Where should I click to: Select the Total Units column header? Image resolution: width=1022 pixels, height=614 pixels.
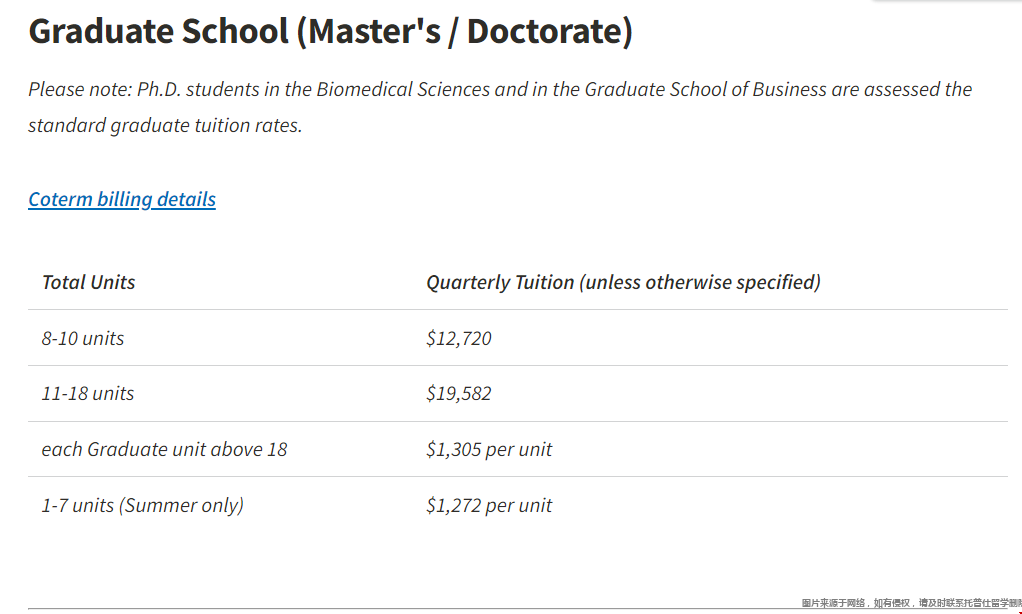(x=89, y=282)
